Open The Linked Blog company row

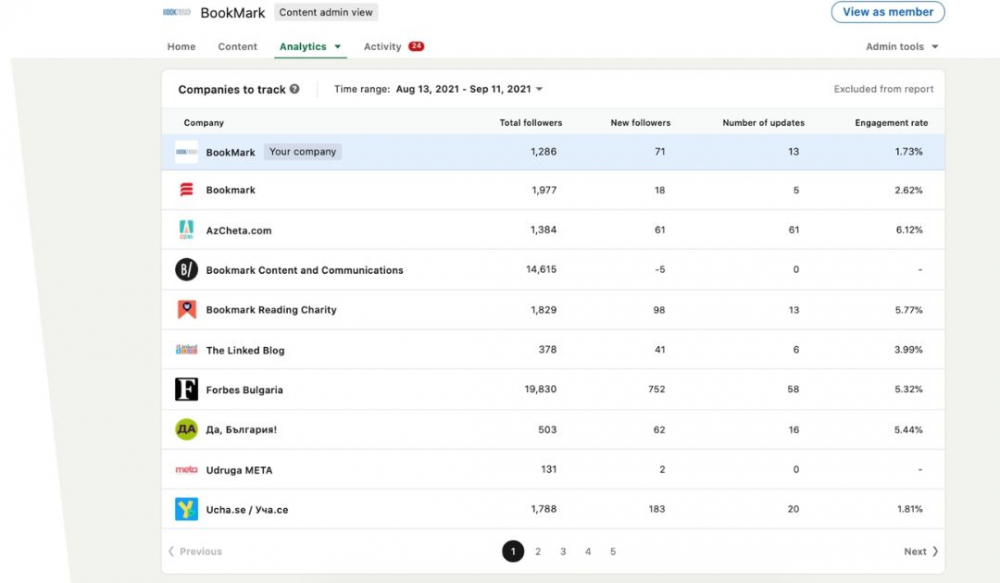click(x=553, y=350)
